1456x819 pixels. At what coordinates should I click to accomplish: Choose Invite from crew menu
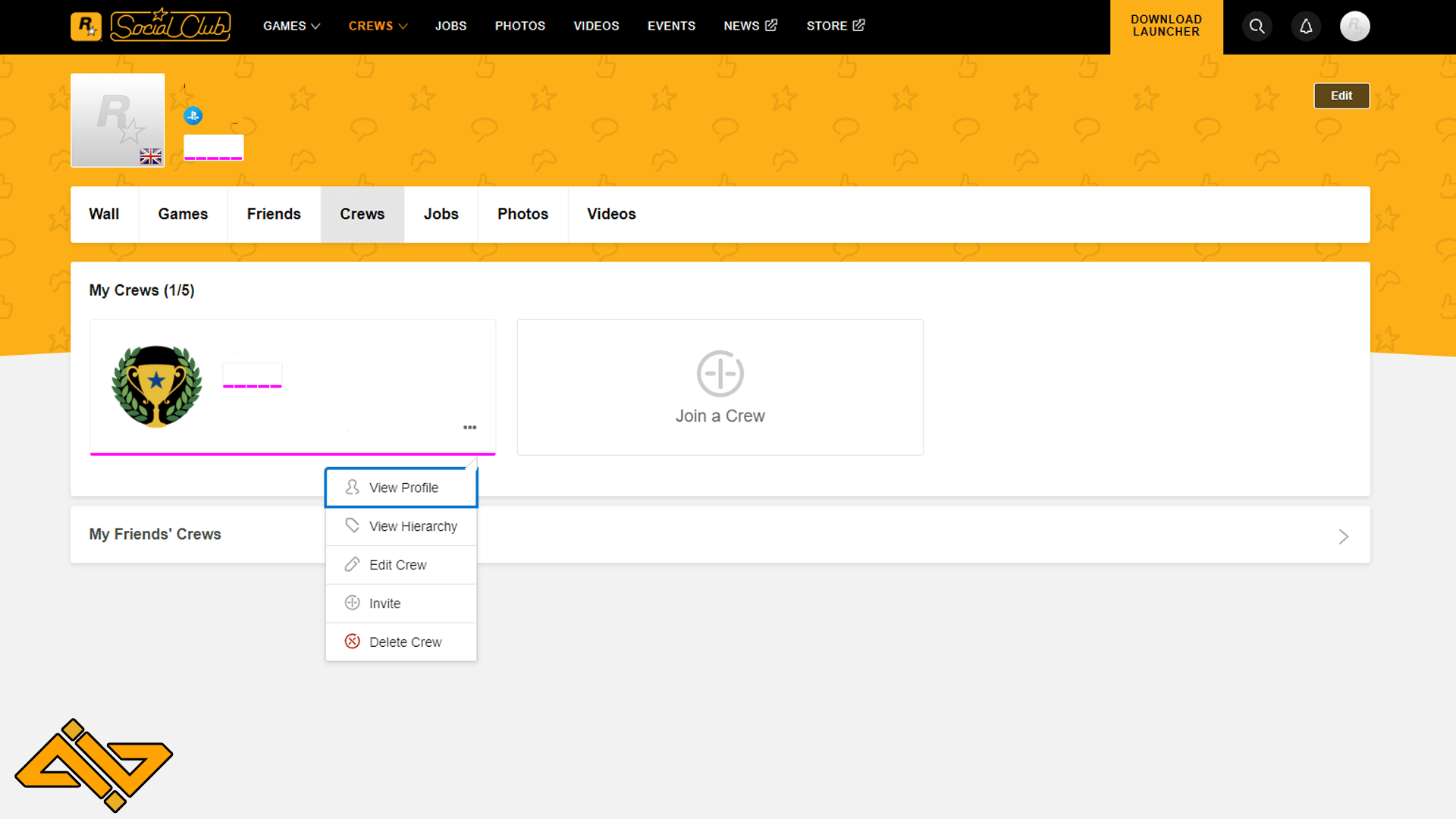[x=401, y=604]
